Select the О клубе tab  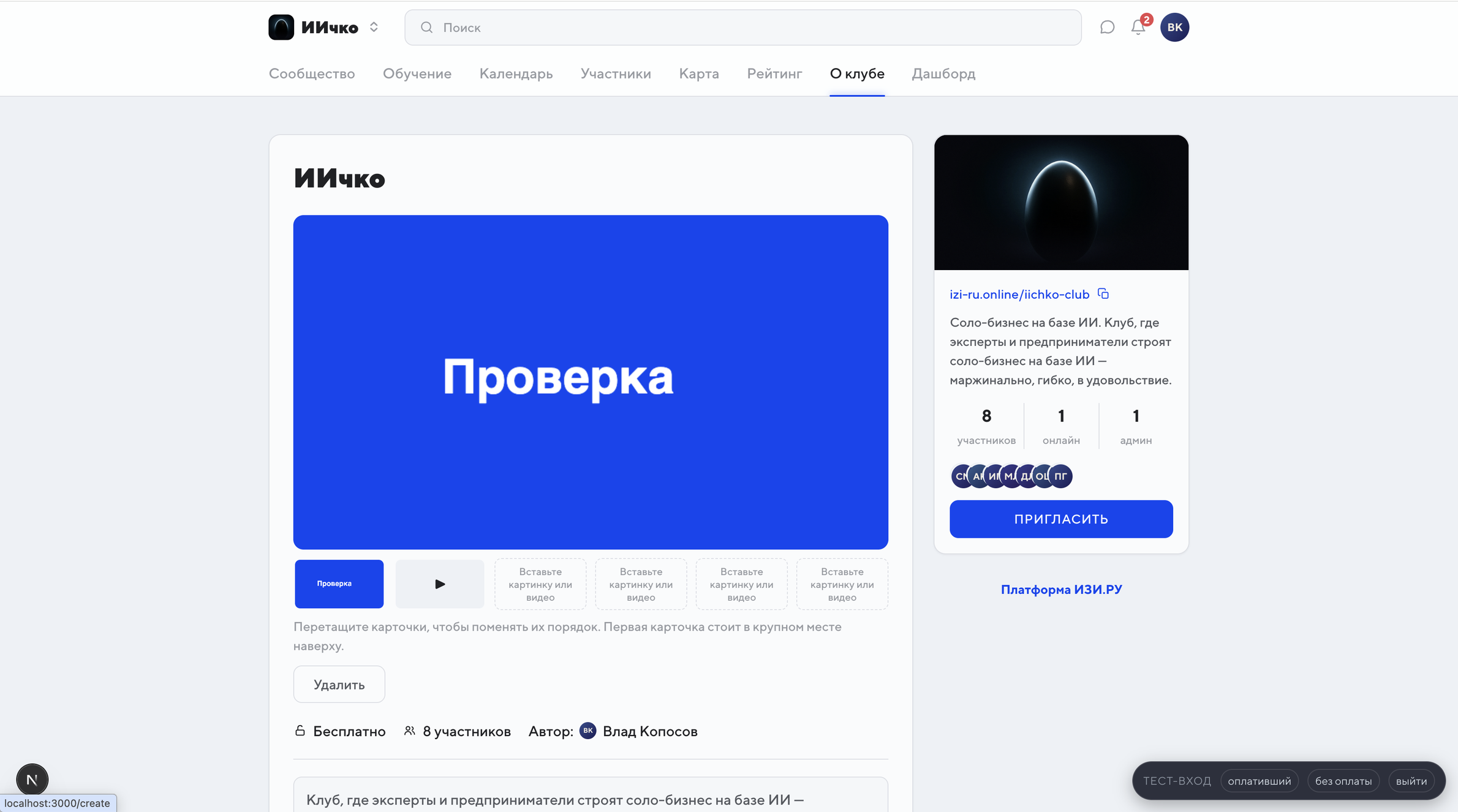(x=857, y=73)
